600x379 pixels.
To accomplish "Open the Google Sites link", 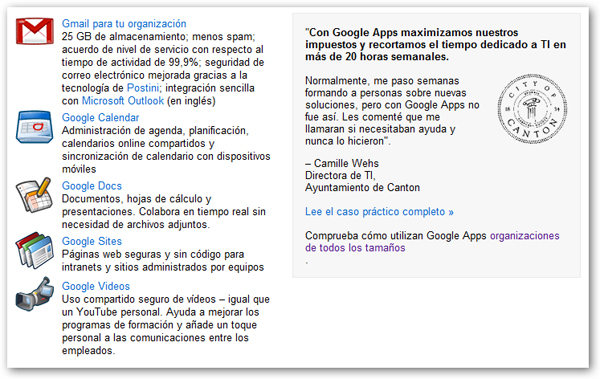I will (x=92, y=241).
